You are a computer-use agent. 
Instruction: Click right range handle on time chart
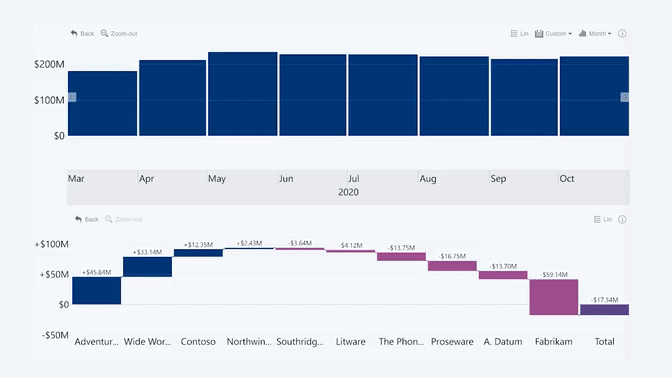pyautogui.click(x=625, y=97)
